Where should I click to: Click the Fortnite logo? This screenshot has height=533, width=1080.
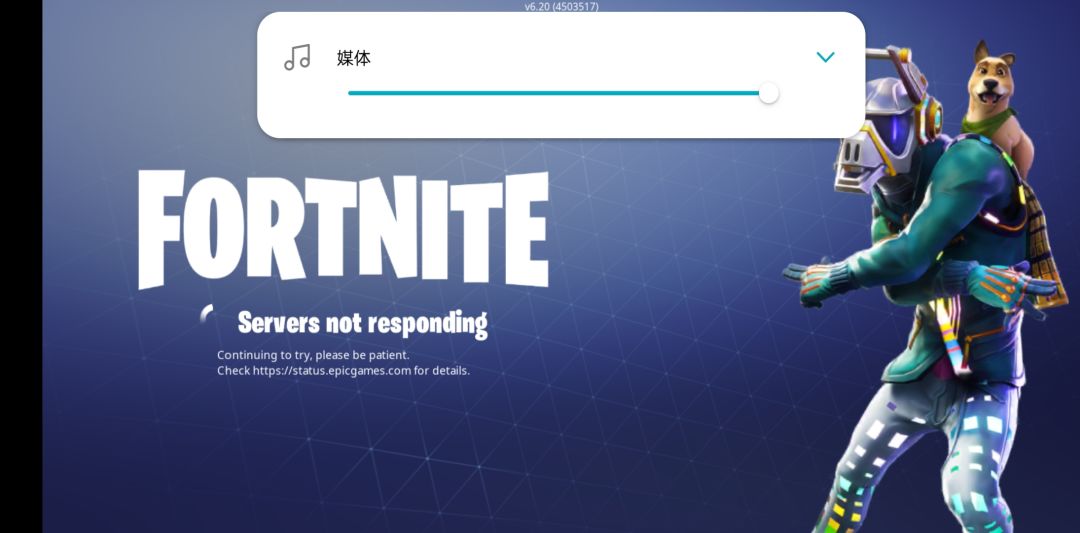click(343, 229)
